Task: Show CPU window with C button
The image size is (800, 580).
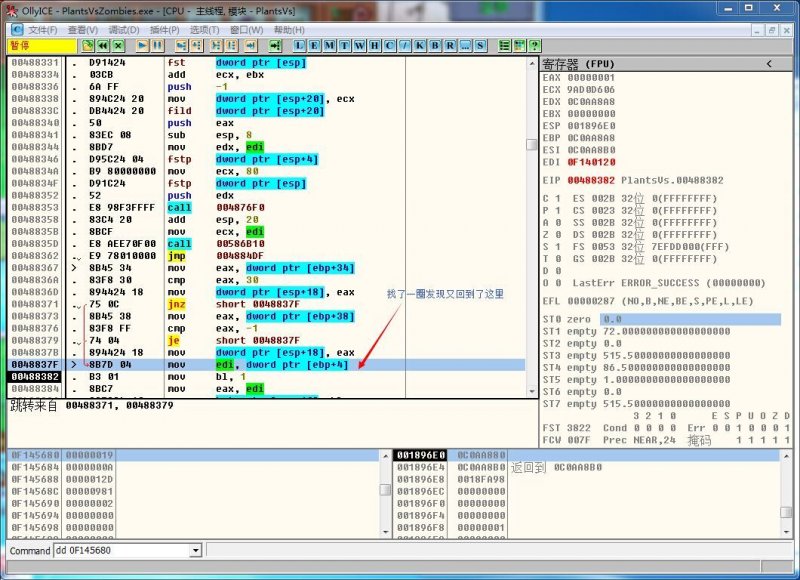Action: [x=390, y=45]
